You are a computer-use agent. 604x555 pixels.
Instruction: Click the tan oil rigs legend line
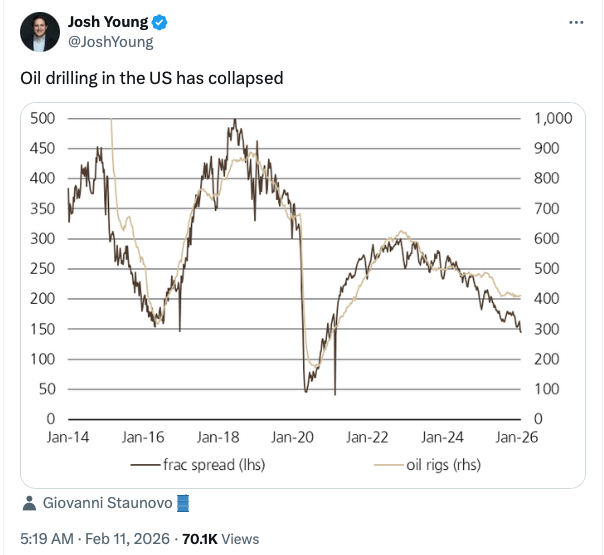coord(389,463)
